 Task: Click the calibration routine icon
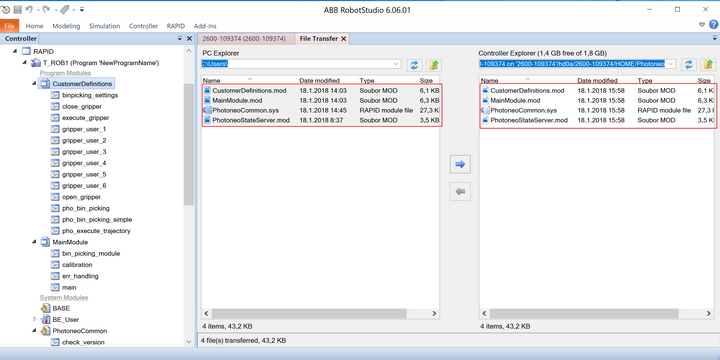[x=55, y=264]
